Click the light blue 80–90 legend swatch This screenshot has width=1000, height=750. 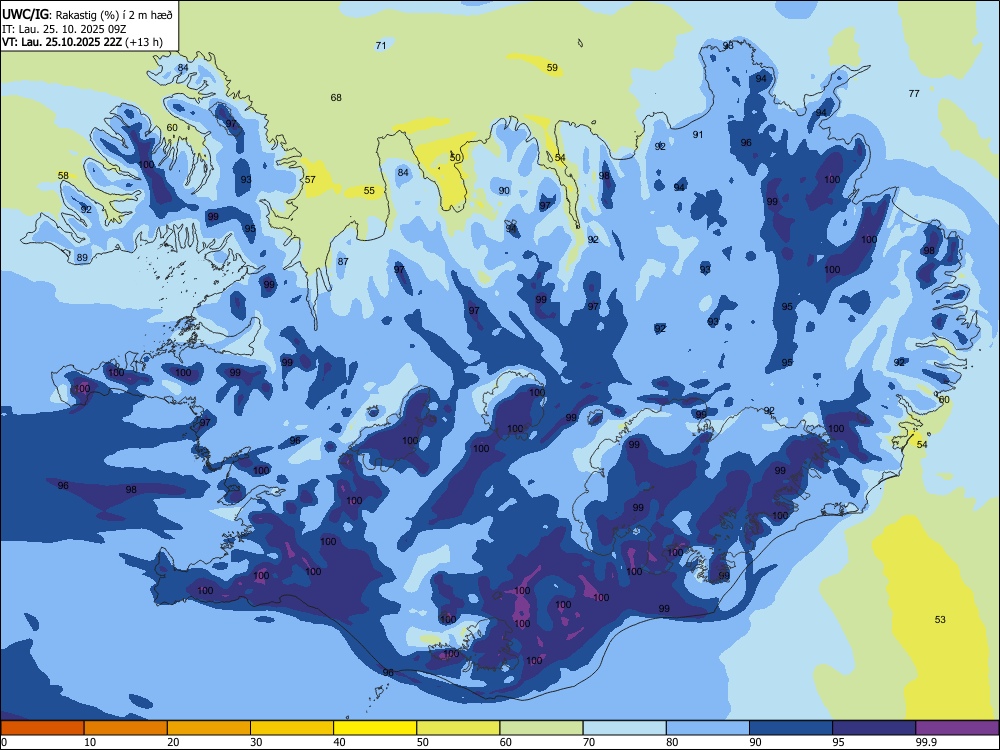pyautogui.click(x=708, y=728)
